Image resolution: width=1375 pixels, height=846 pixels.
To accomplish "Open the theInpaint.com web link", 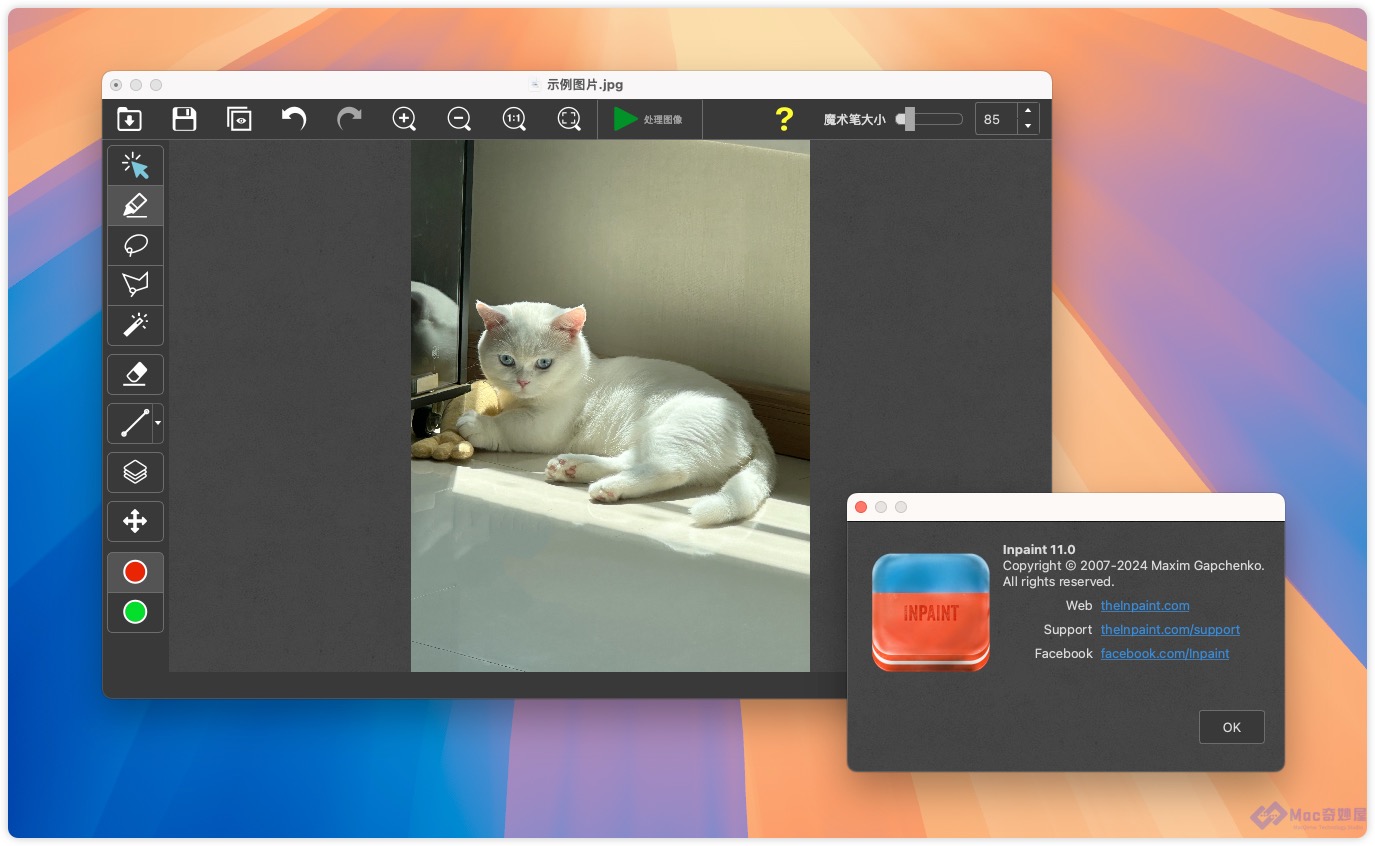I will click(1145, 605).
